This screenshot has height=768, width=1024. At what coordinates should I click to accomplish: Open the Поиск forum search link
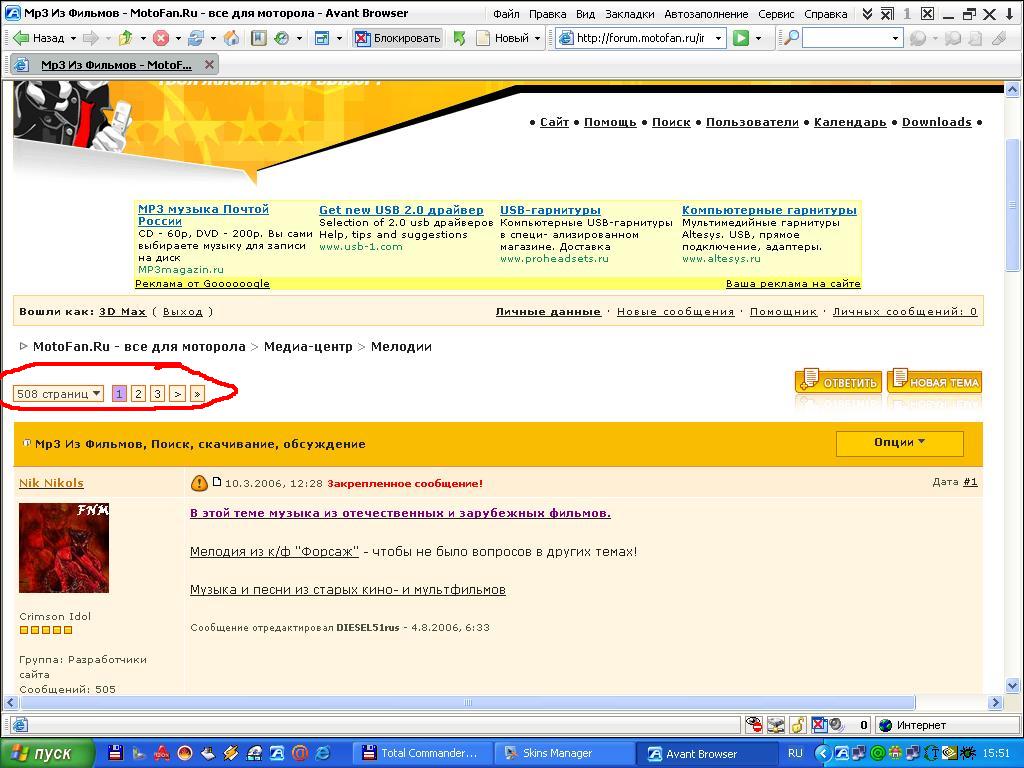coord(671,122)
